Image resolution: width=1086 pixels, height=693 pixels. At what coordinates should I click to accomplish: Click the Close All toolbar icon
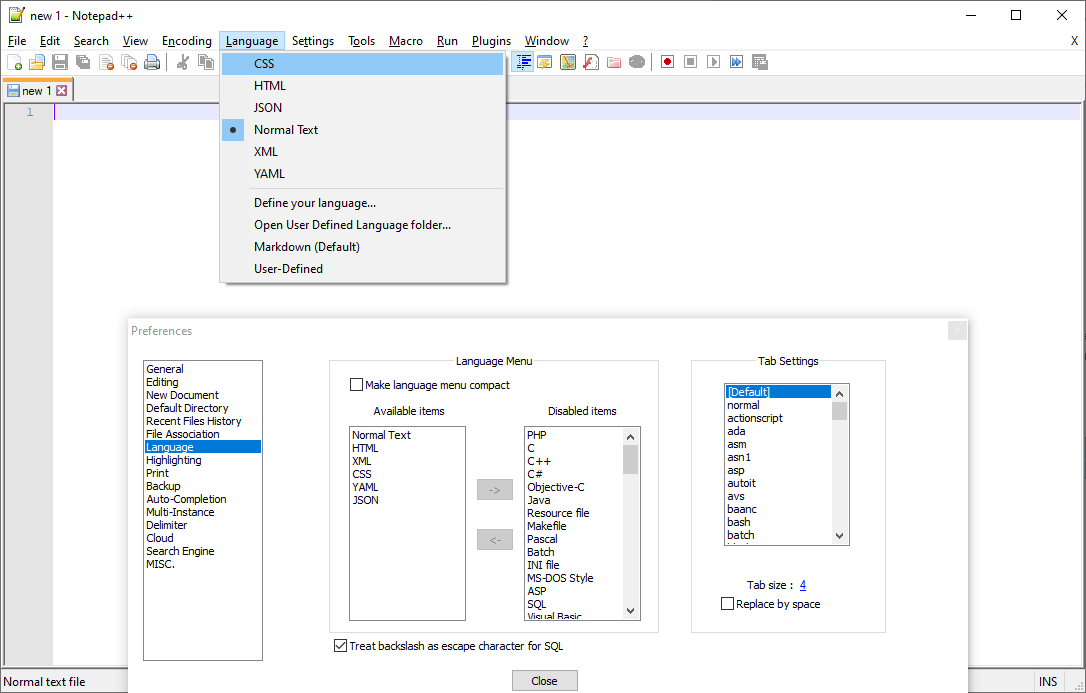129,62
